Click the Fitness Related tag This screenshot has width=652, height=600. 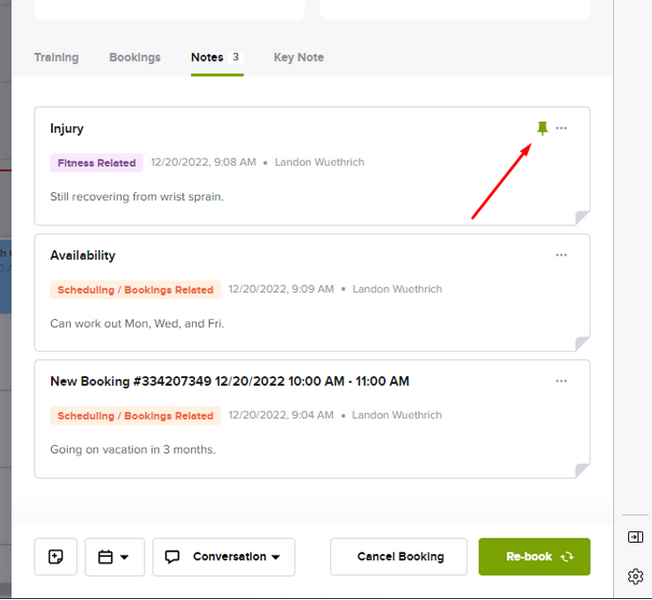tap(96, 163)
